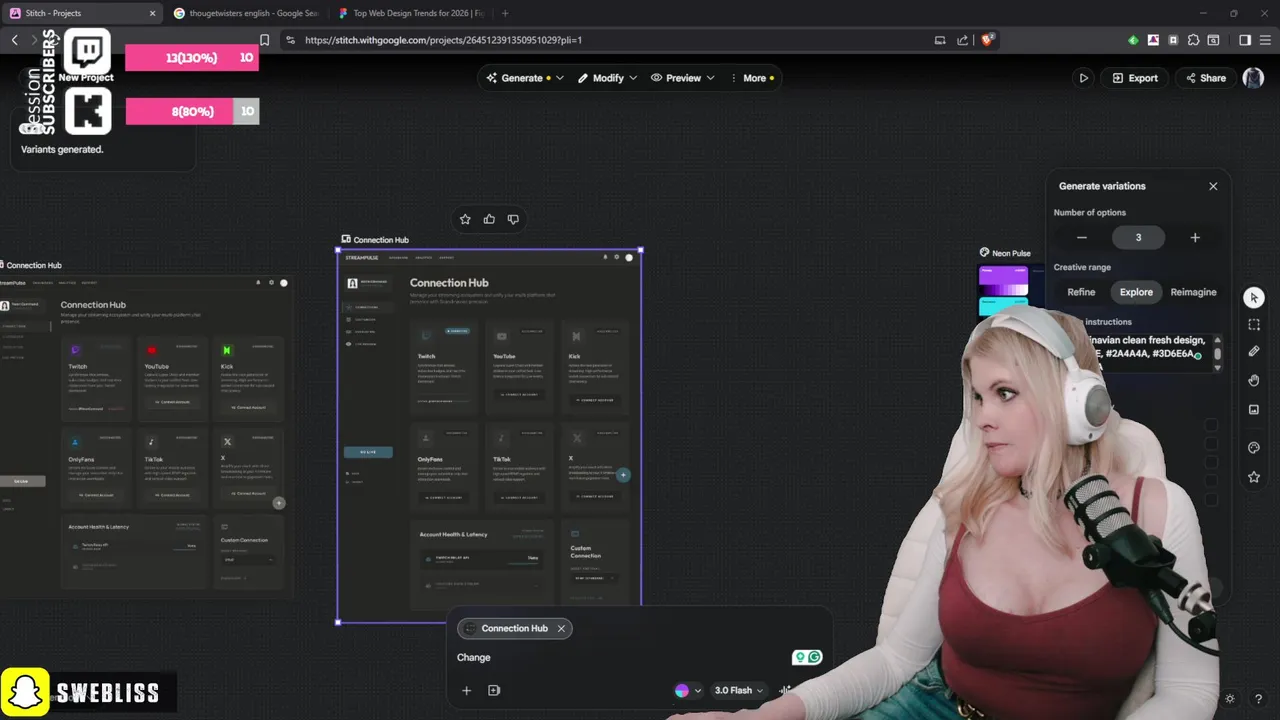Pick the pencil edit tool

coord(1254,352)
